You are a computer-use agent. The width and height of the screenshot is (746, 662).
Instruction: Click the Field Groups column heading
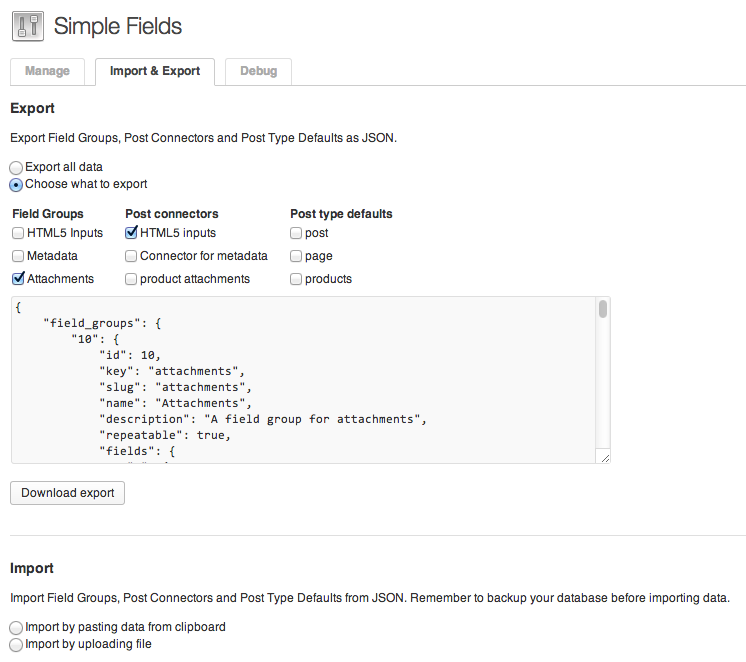click(x=48, y=214)
